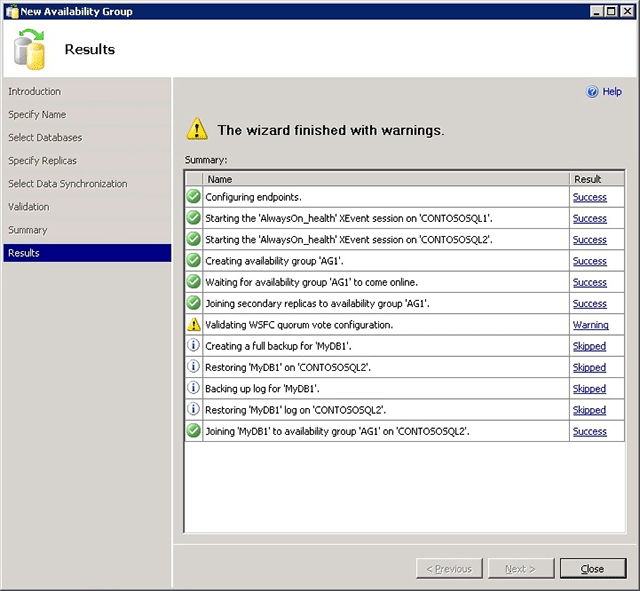
Task: Open Success link for Configuring endpoints
Action: tap(590, 197)
